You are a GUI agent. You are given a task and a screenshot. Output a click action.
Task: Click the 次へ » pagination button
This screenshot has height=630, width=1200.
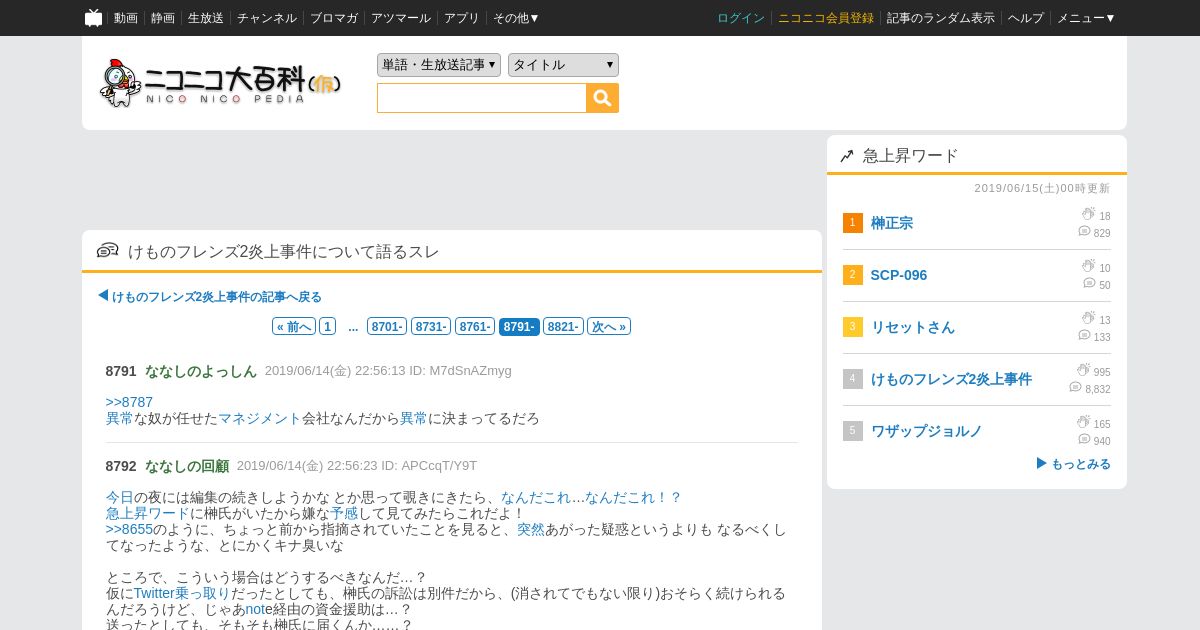point(609,327)
